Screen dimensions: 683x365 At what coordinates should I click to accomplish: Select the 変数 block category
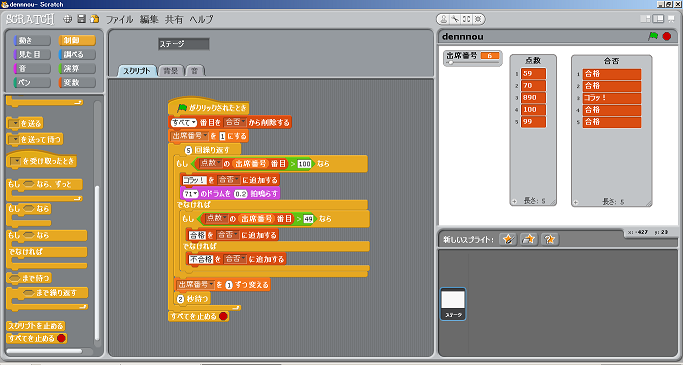(77, 82)
